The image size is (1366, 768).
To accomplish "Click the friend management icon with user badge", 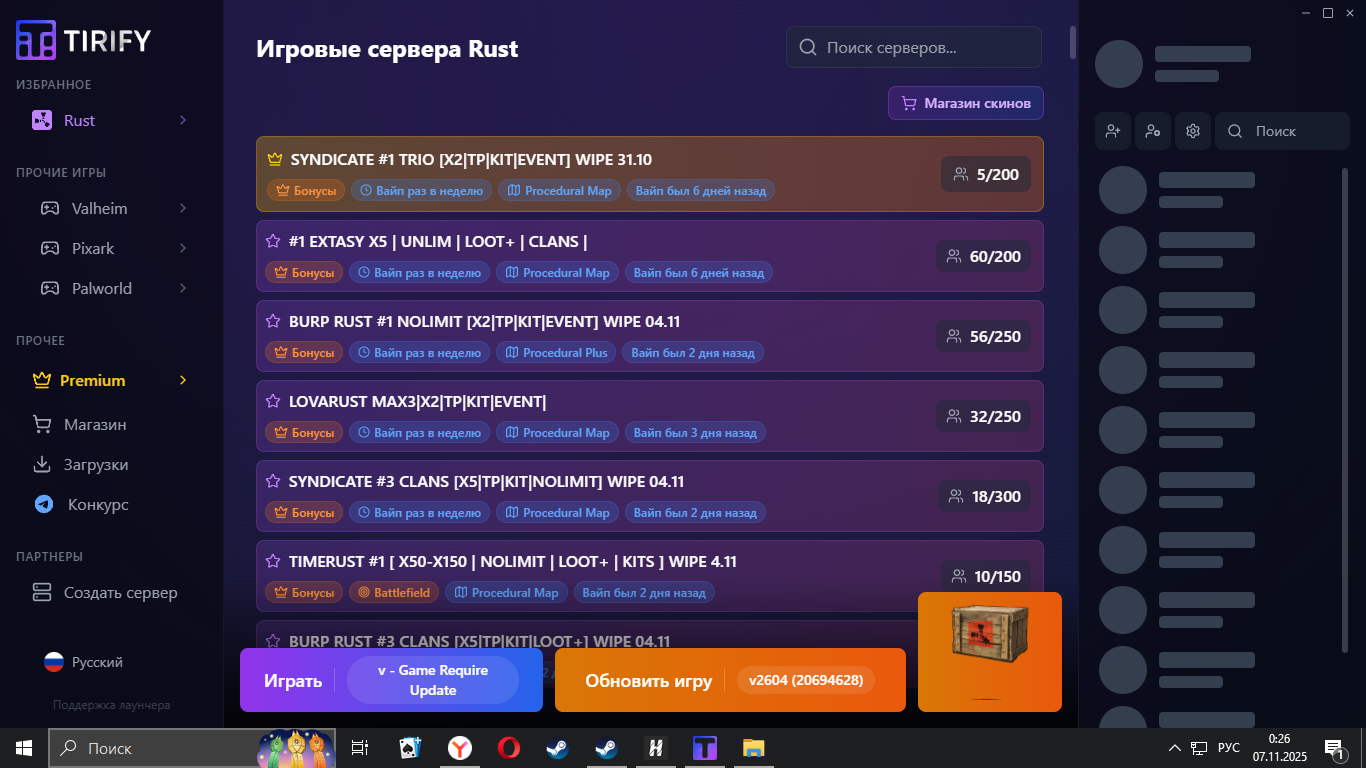I will click(1152, 131).
